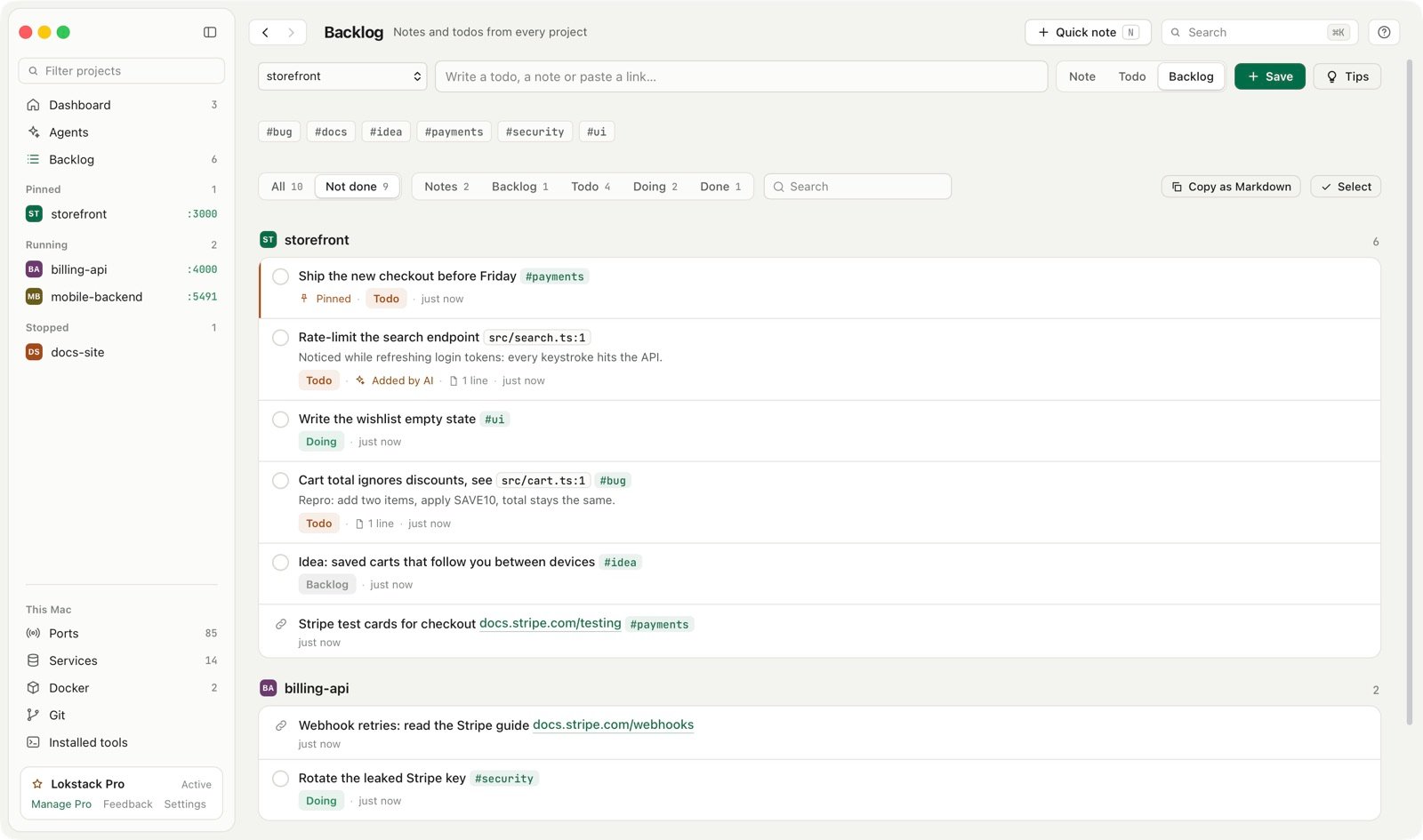Viewport: 1423px width, 840px height.
Task: Focus the Filter projects field
Action: (x=121, y=71)
